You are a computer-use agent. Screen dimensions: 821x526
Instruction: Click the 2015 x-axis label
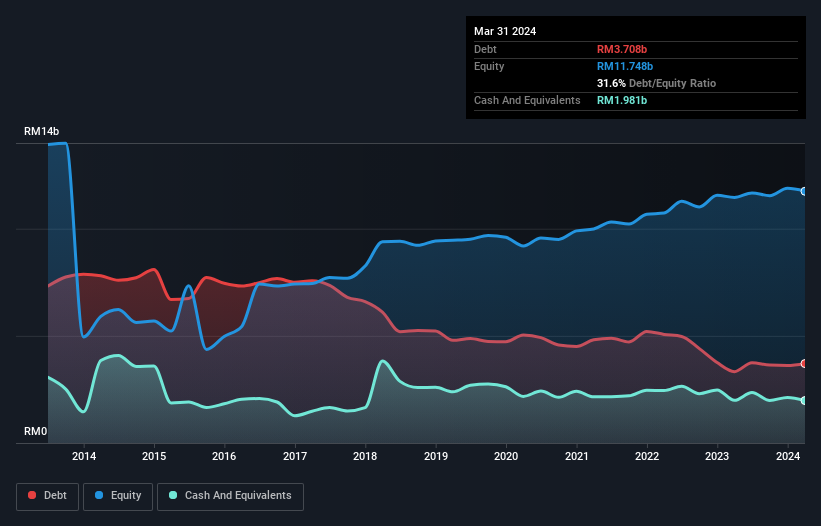point(154,456)
